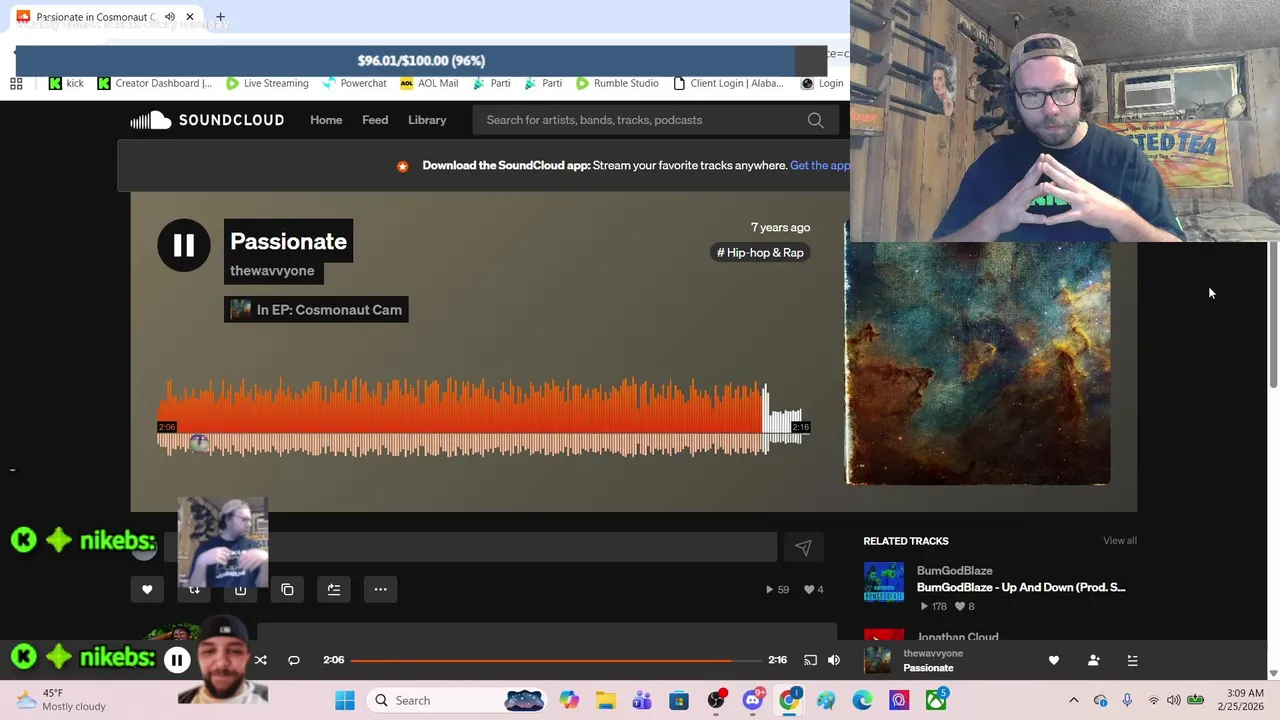Open the Live Streaming bookmark
The image size is (1280, 720).
pyautogui.click(x=267, y=83)
